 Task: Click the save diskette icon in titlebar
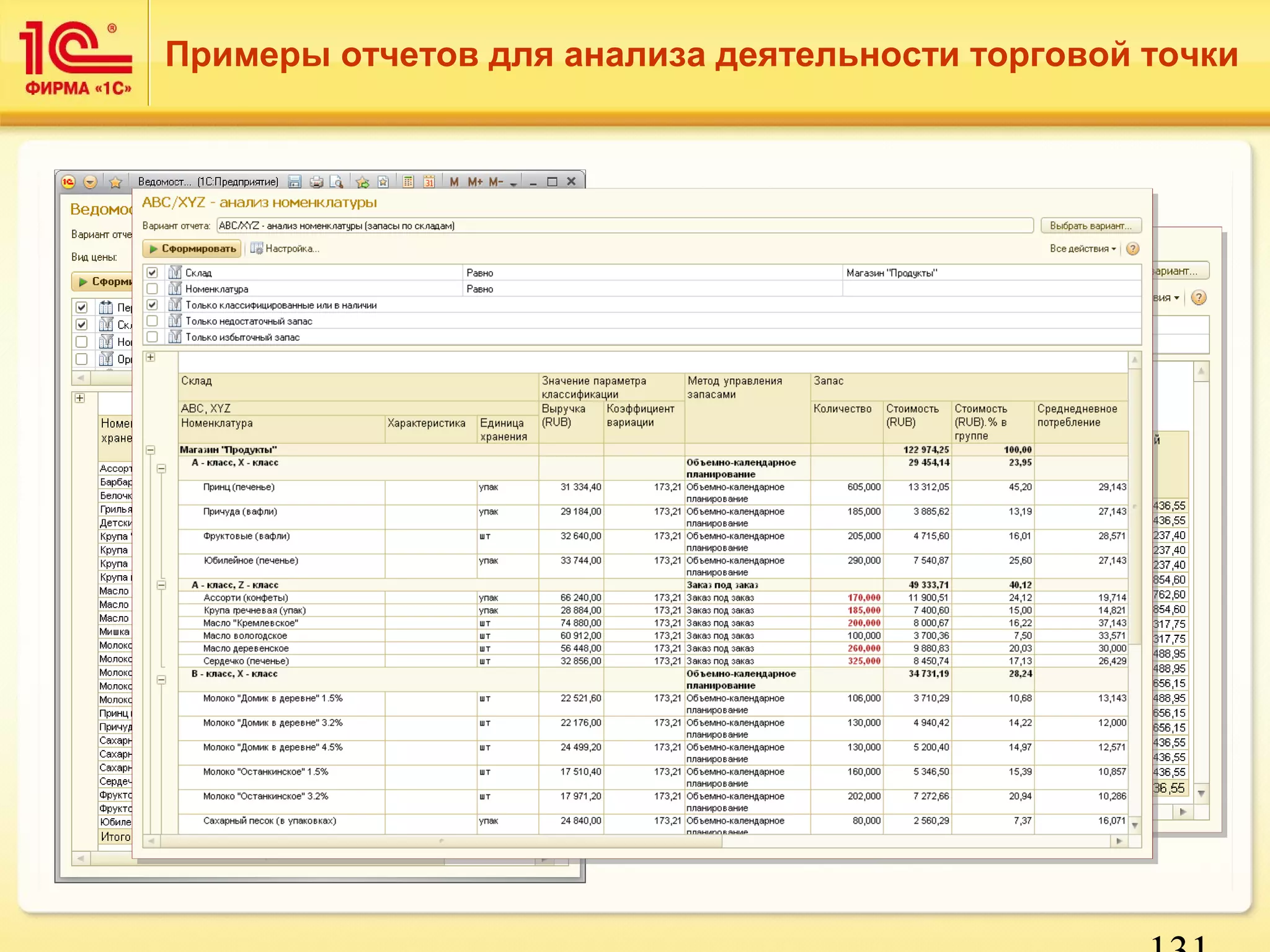(x=295, y=182)
